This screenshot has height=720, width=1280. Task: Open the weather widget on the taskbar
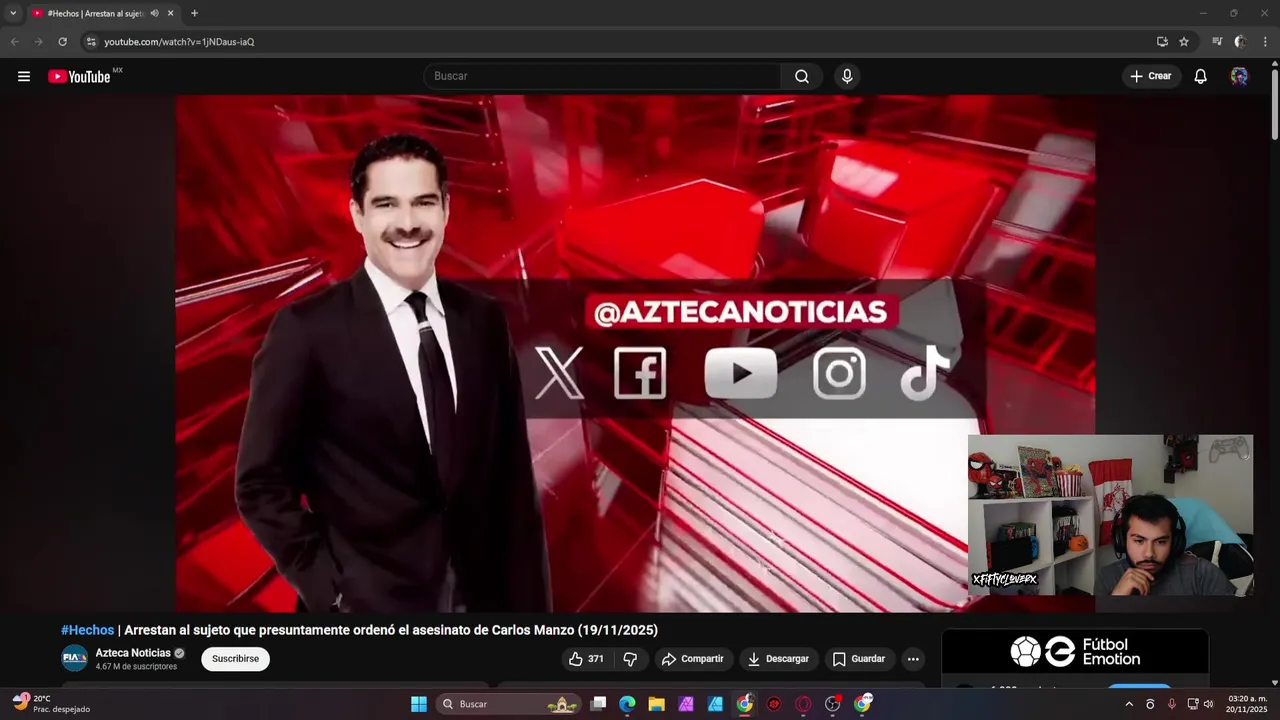50,704
